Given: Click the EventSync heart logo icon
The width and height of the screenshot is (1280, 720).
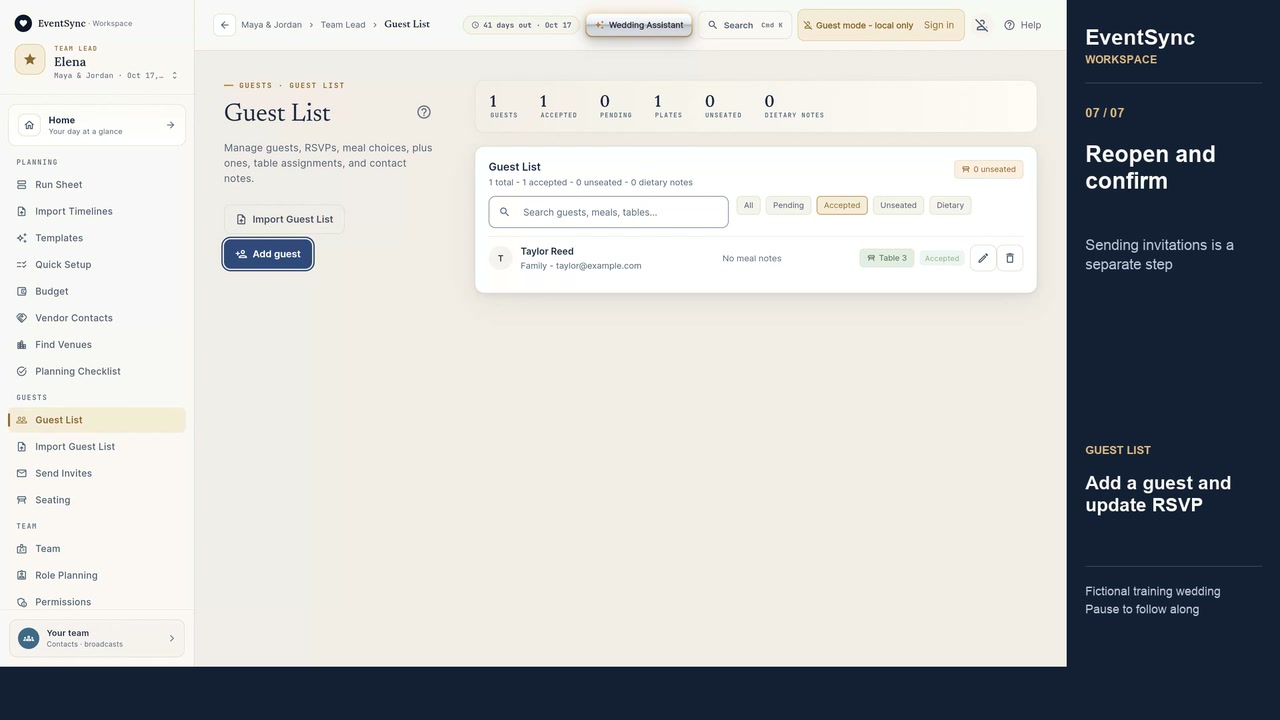Looking at the screenshot, I should (23, 24).
